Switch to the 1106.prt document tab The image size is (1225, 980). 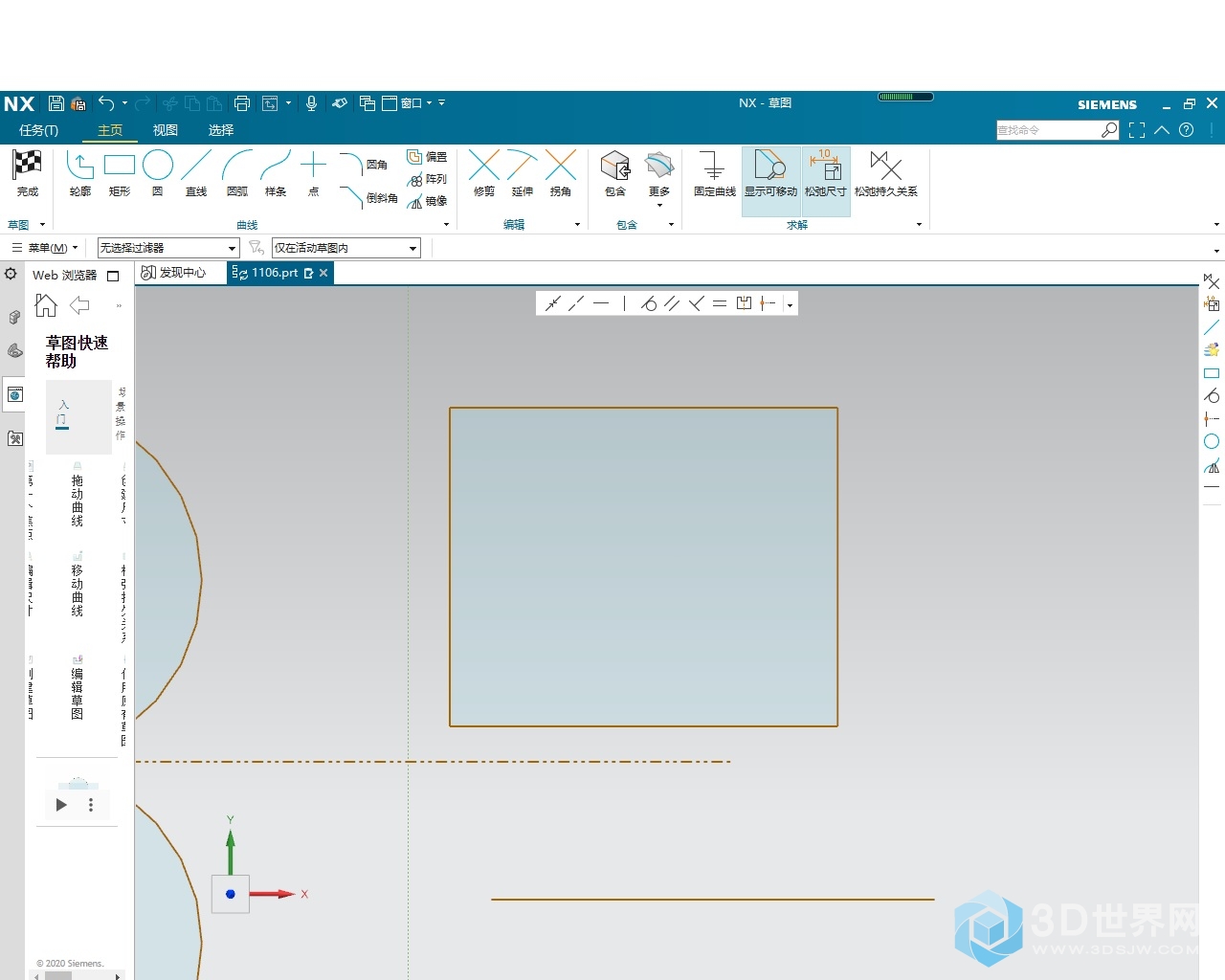274,273
